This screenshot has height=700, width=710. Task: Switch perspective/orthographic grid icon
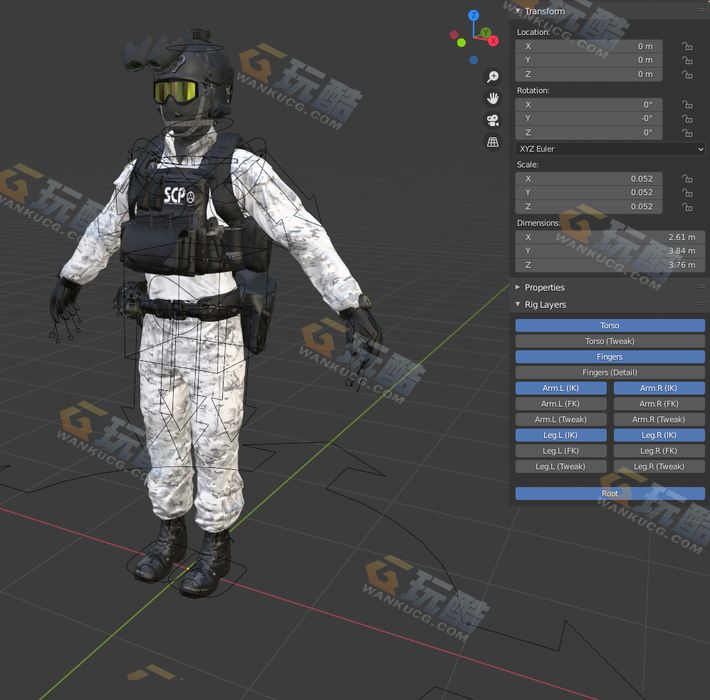(x=493, y=142)
